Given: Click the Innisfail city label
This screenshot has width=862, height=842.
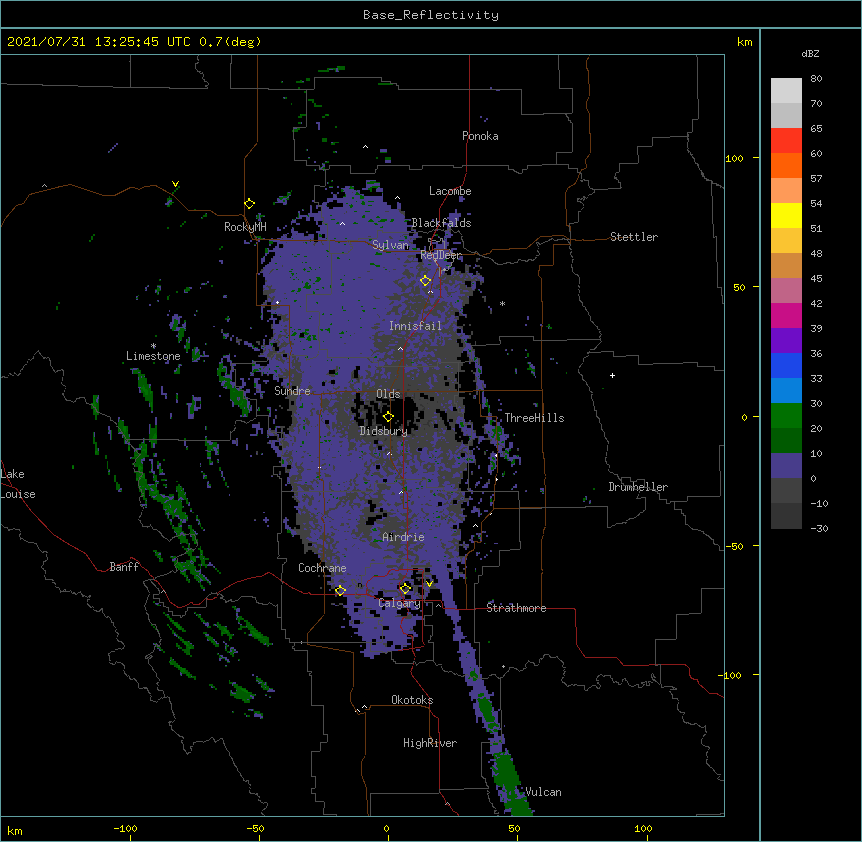Looking at the screenshot, I should 415,326.
